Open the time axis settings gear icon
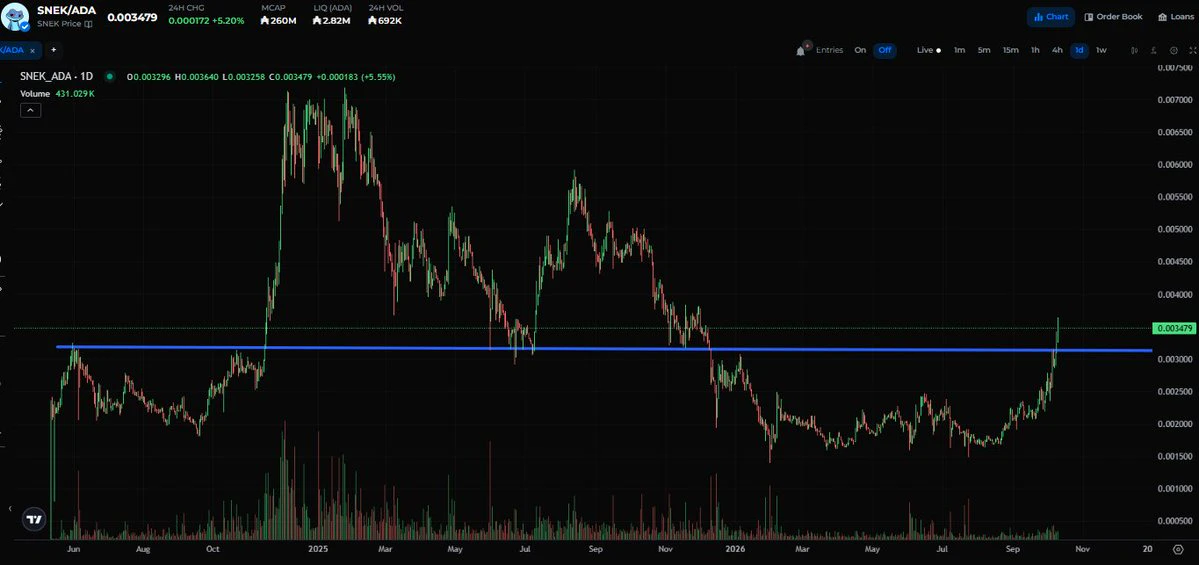Screen dimensions: 1199x565 pos(1178,549)
